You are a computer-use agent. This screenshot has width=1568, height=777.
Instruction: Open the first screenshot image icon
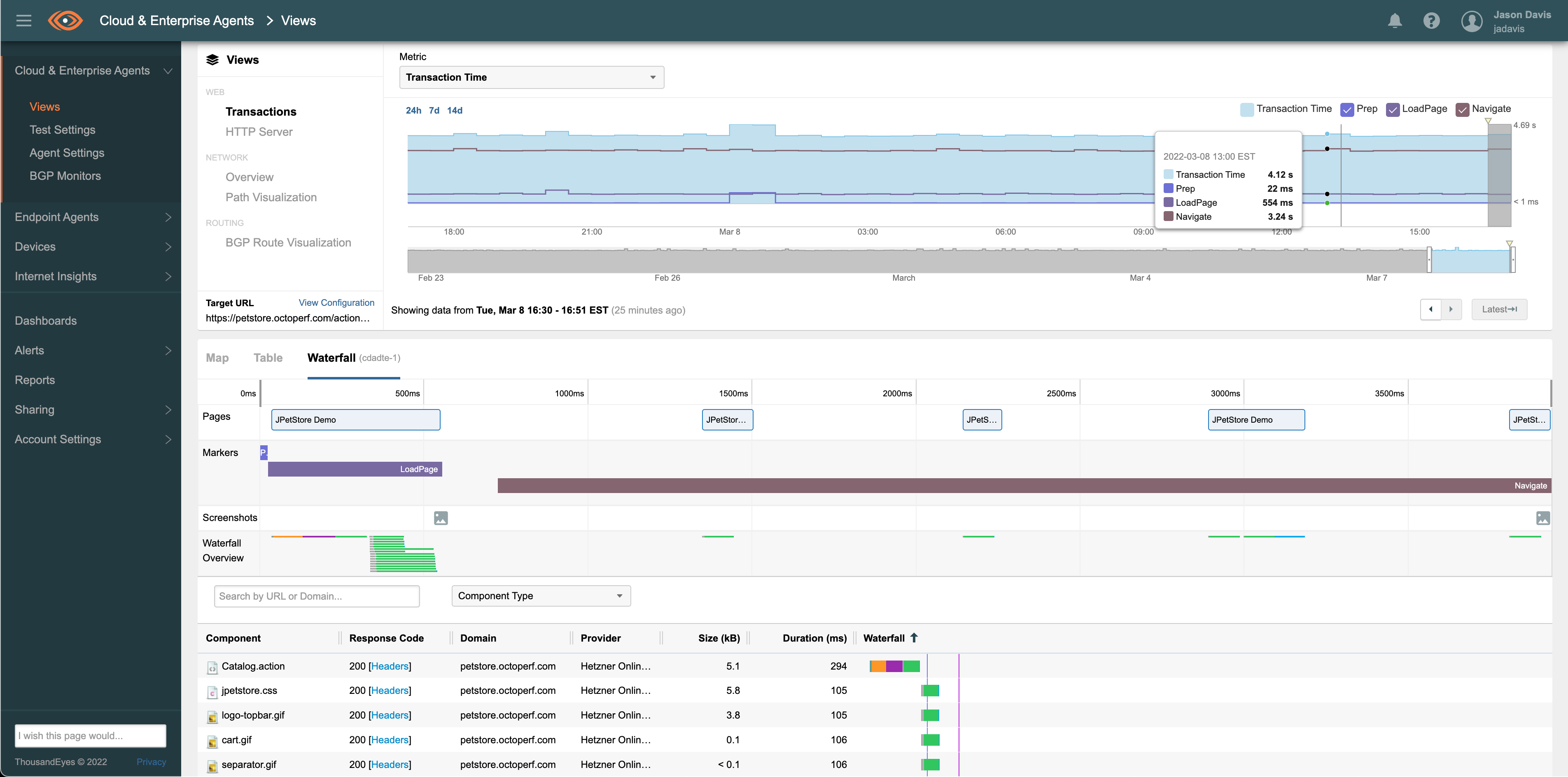(441, 518)
